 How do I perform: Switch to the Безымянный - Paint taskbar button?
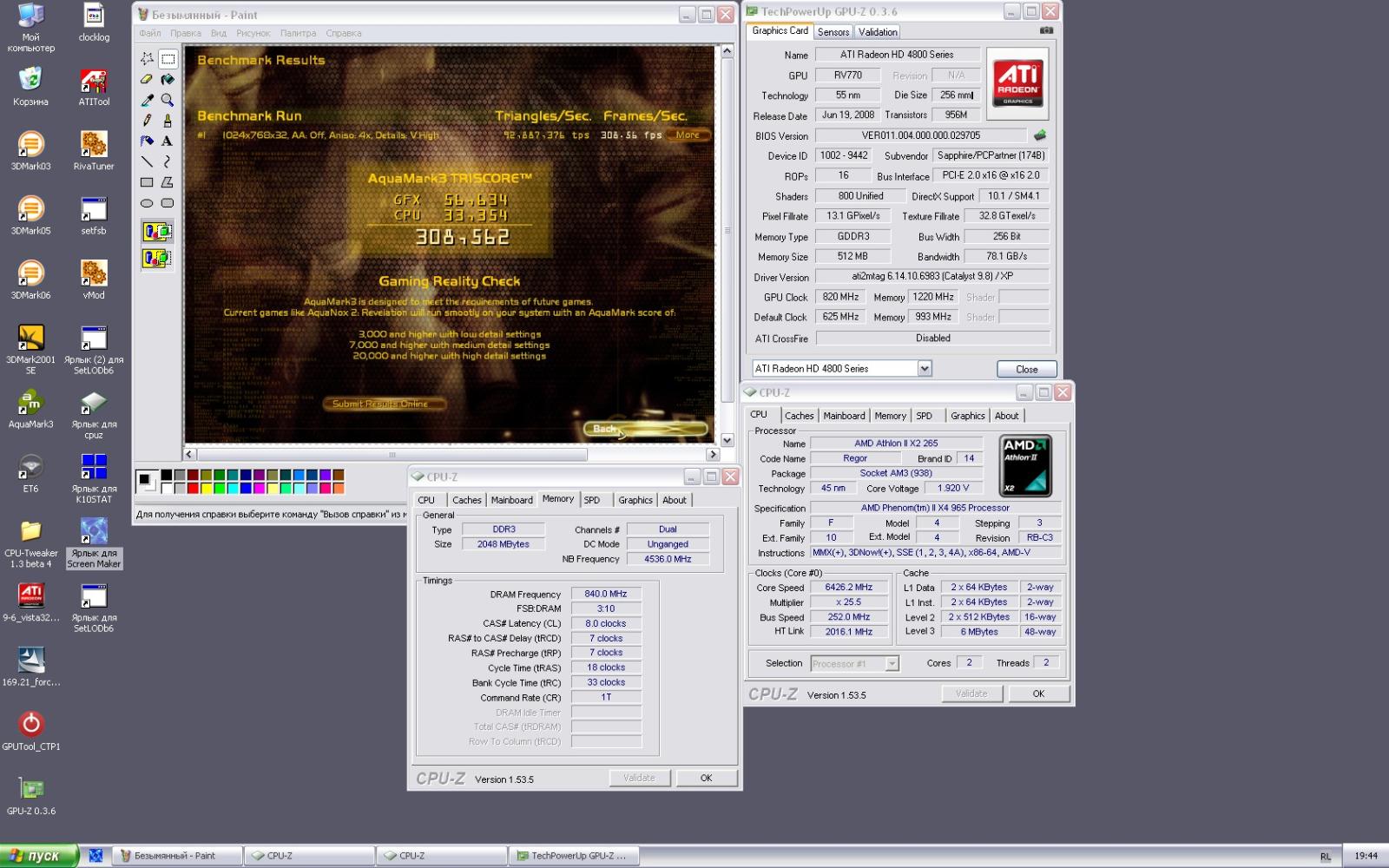tap(176, 856)
